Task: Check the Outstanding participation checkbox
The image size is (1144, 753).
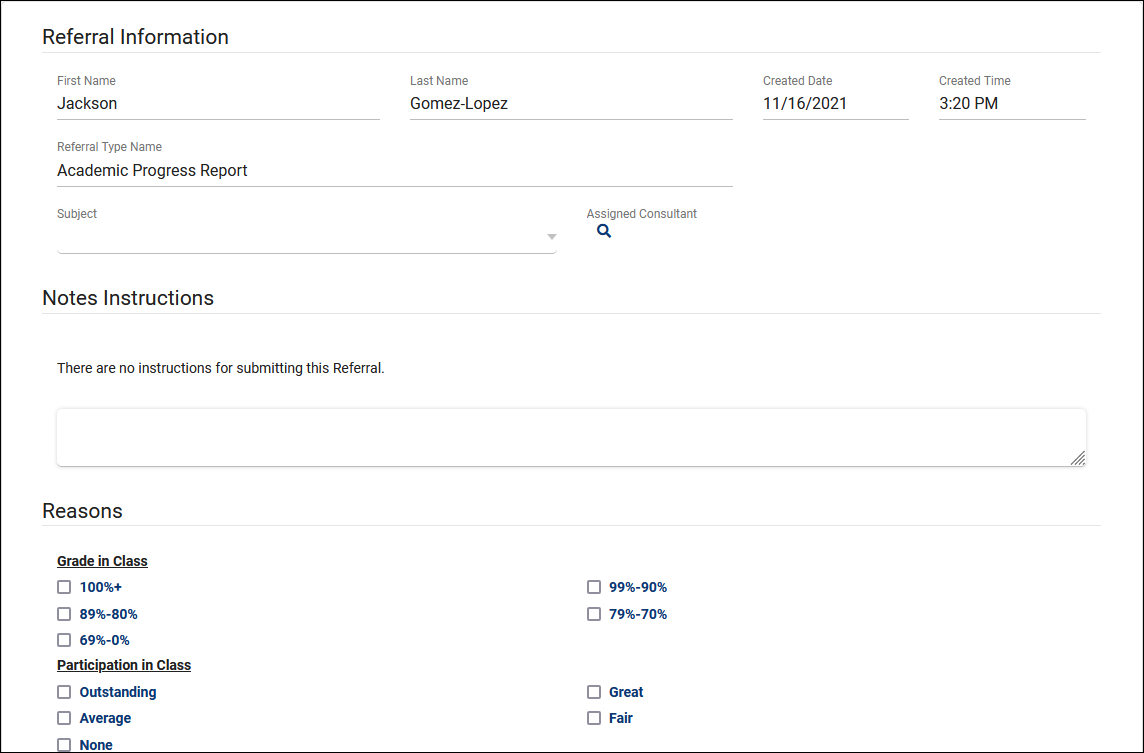Action: pos(64,692)
